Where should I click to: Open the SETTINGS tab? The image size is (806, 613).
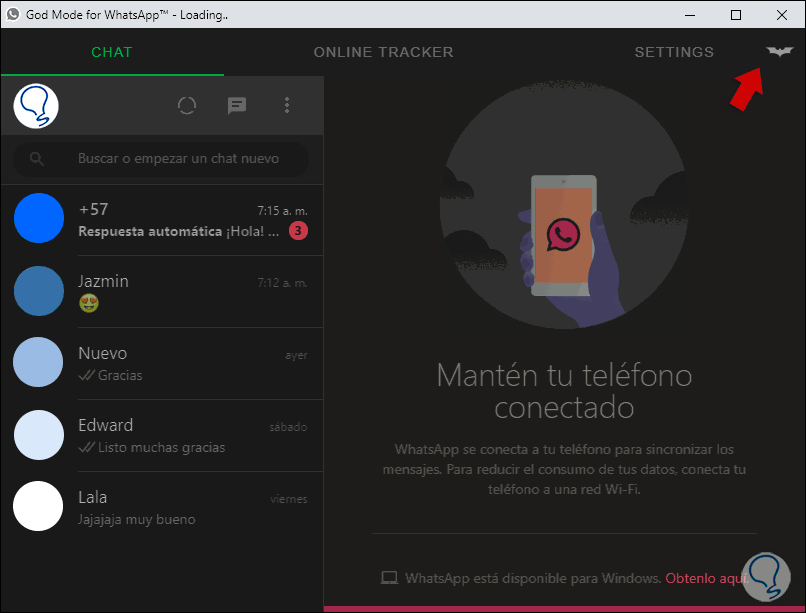[x=674, y=52]
